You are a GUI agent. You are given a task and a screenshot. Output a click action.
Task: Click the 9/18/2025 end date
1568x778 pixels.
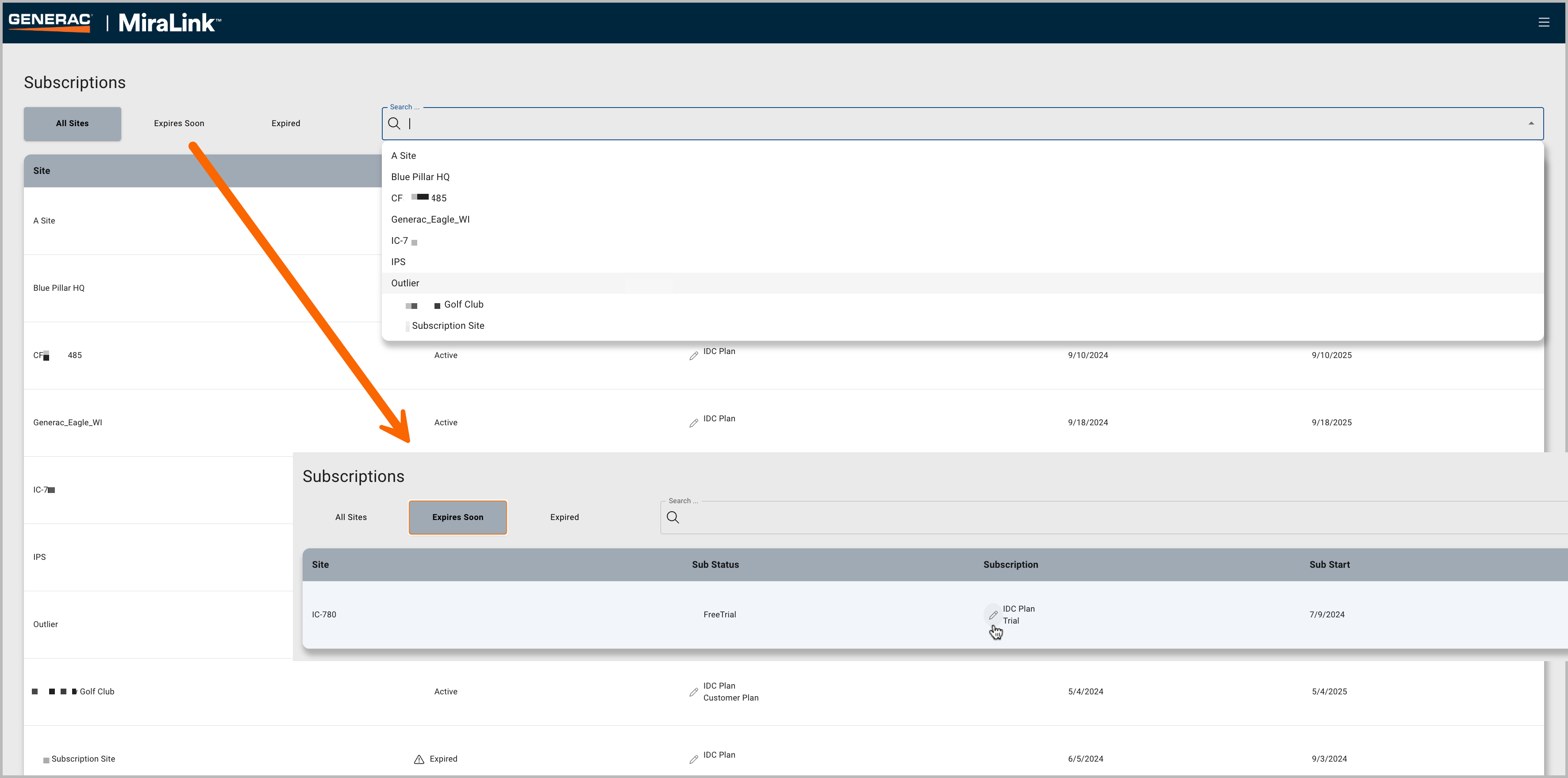coord(1331,423)
